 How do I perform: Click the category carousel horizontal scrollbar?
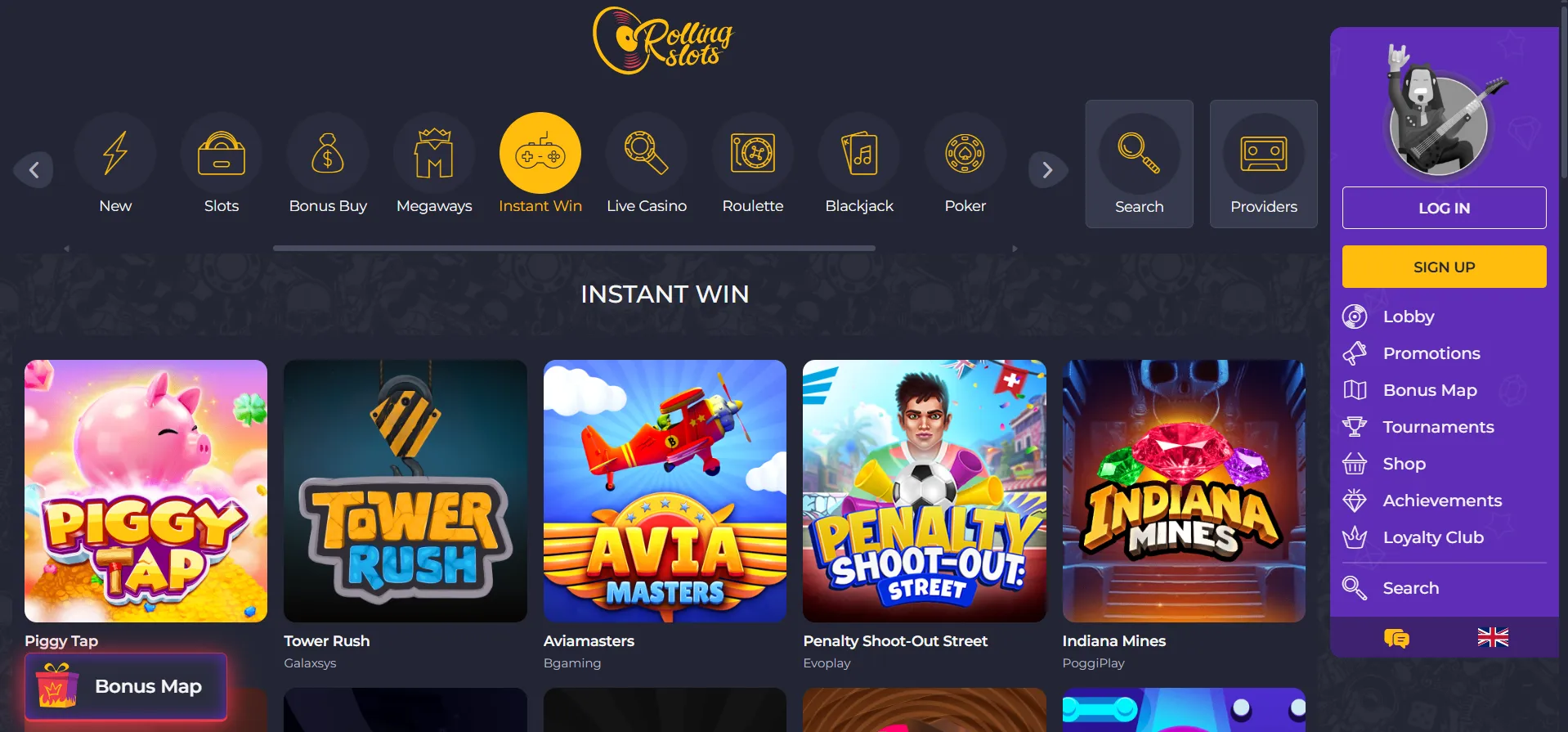[574, 248]
